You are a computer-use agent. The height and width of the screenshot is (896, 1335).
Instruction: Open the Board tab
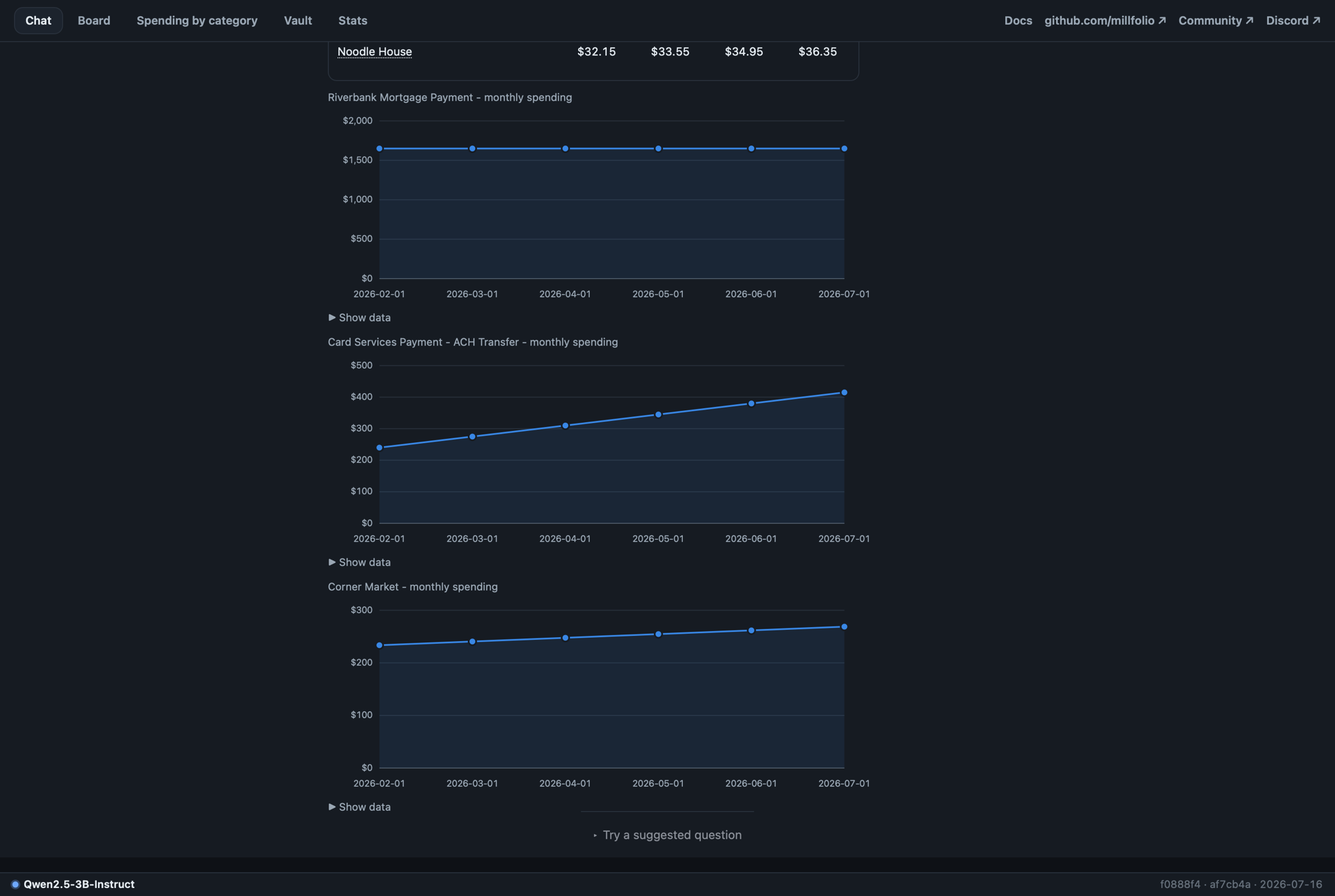(93, 21)
